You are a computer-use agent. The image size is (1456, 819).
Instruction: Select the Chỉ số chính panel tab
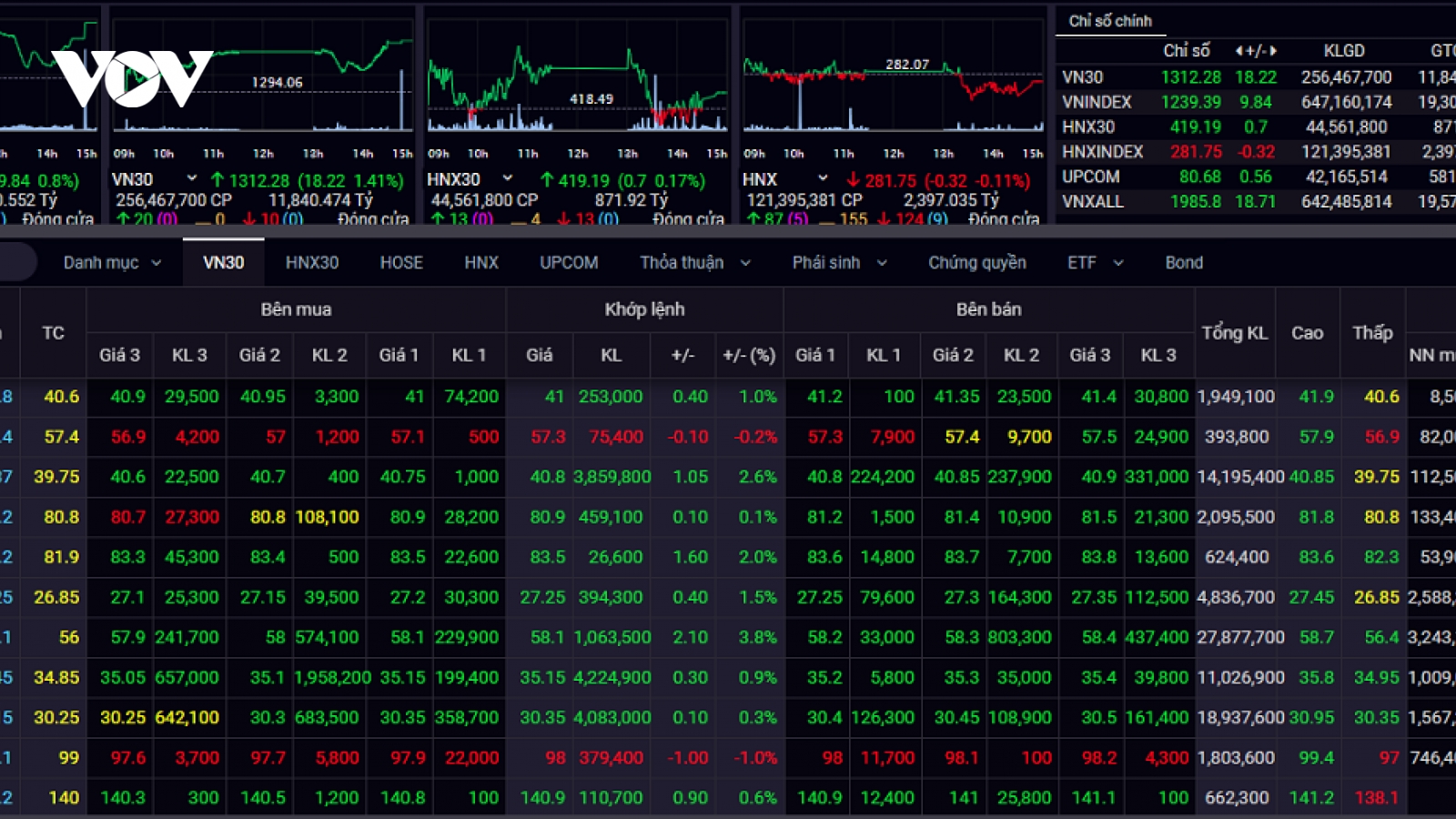tap(1110, 21)
